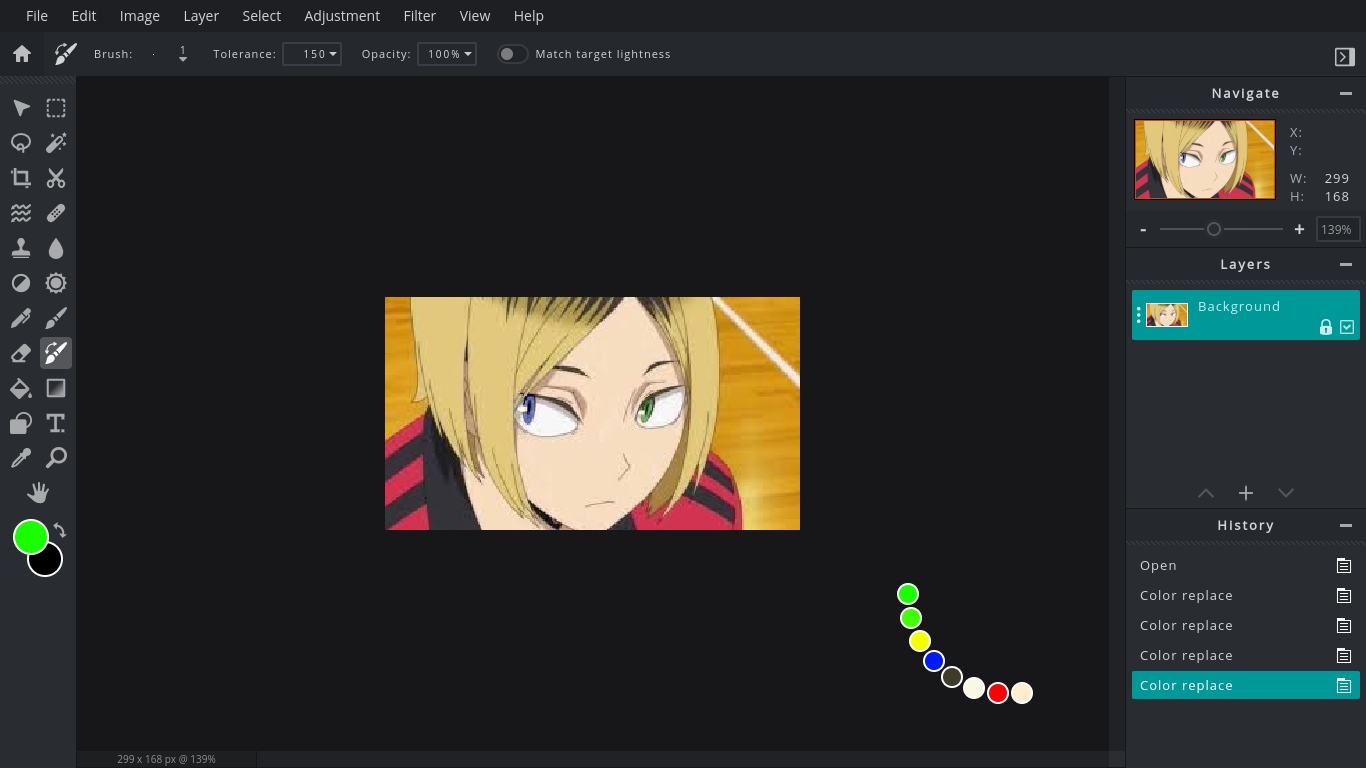1366x768 pixels.
Task: Choose the Color picker eyedropper tool
Action: click(x=21, y=458)
